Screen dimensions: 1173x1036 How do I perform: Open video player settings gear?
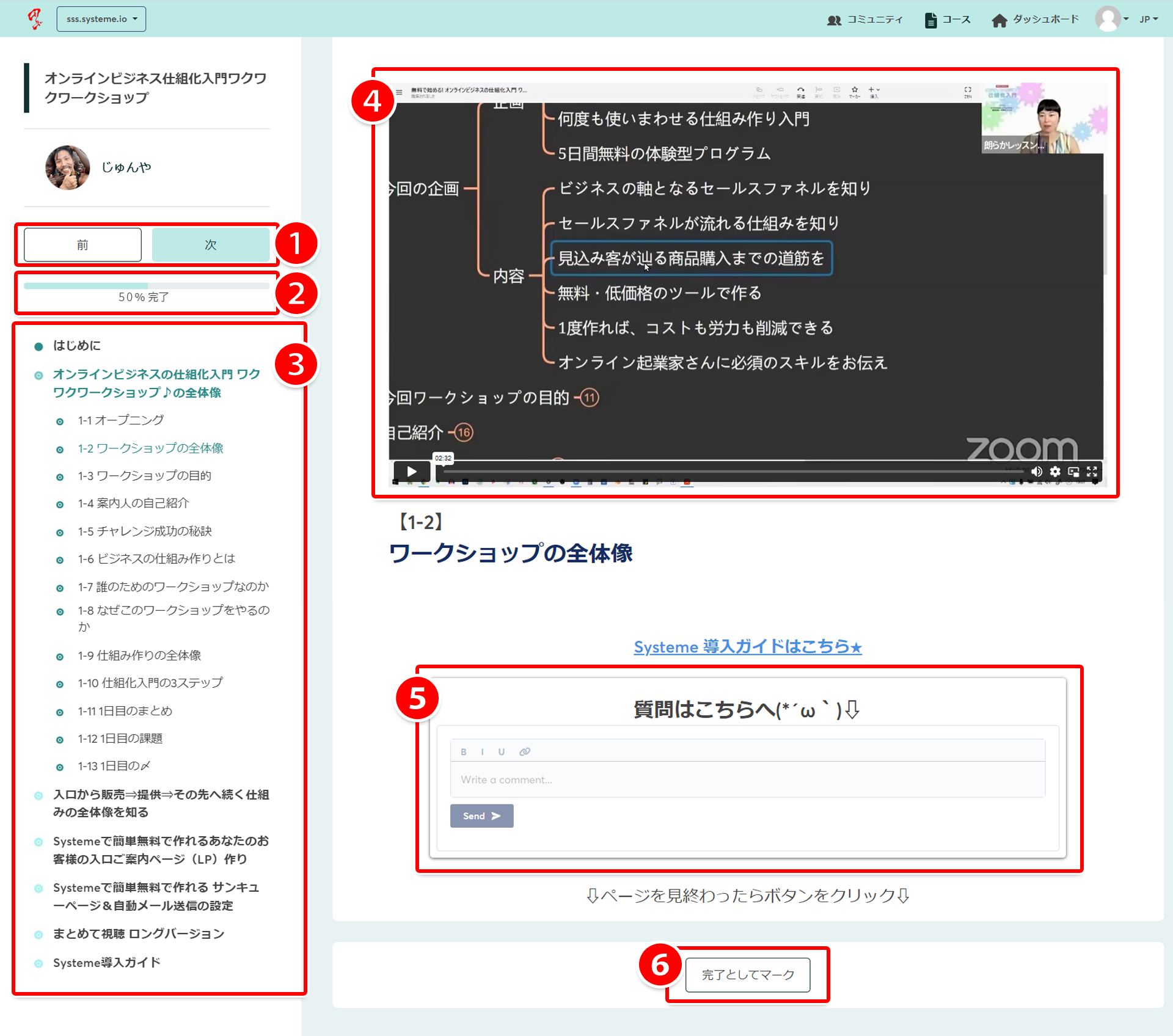[x=1055, y=471]
